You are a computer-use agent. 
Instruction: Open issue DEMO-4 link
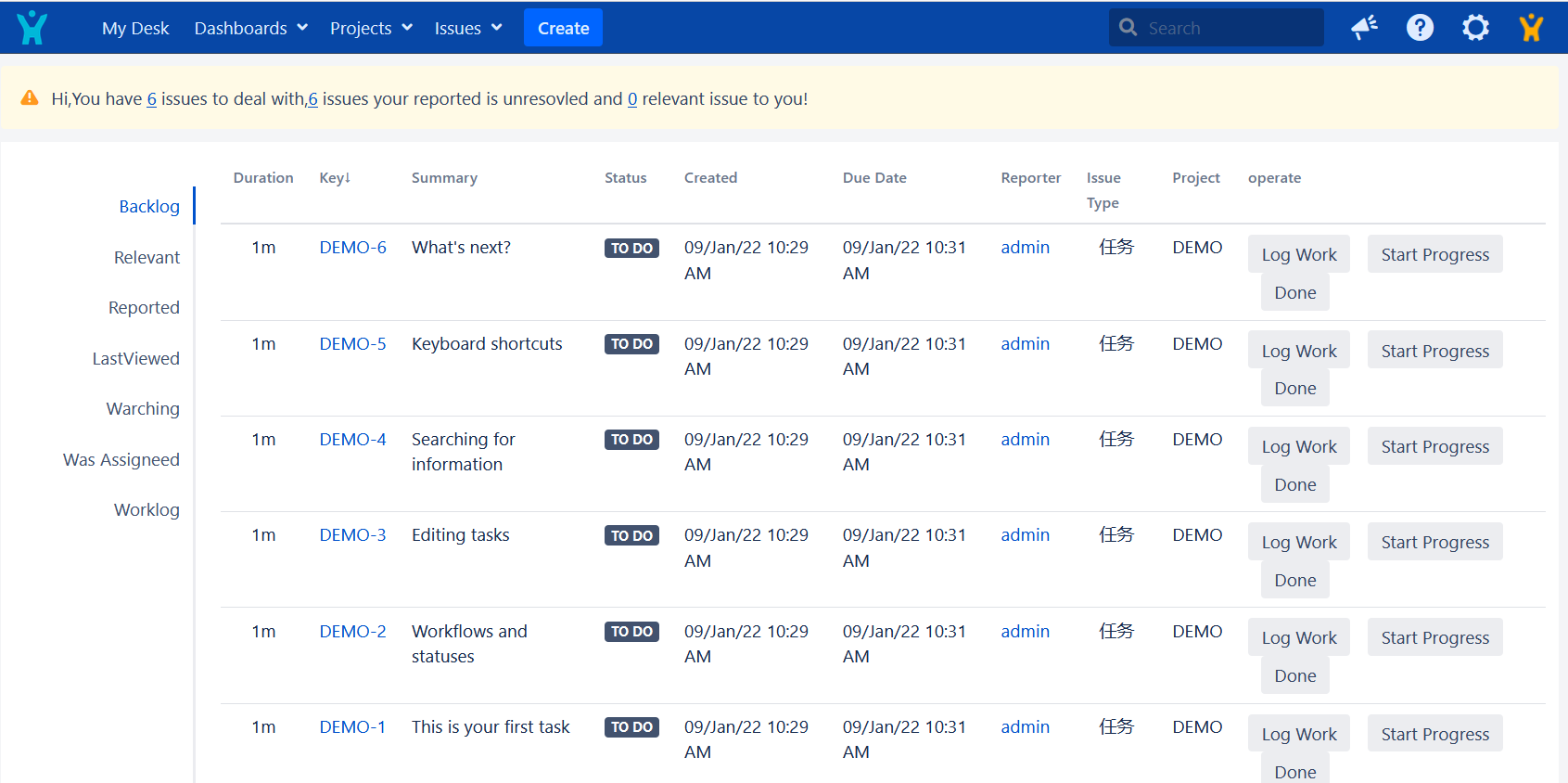coord(352,439)
